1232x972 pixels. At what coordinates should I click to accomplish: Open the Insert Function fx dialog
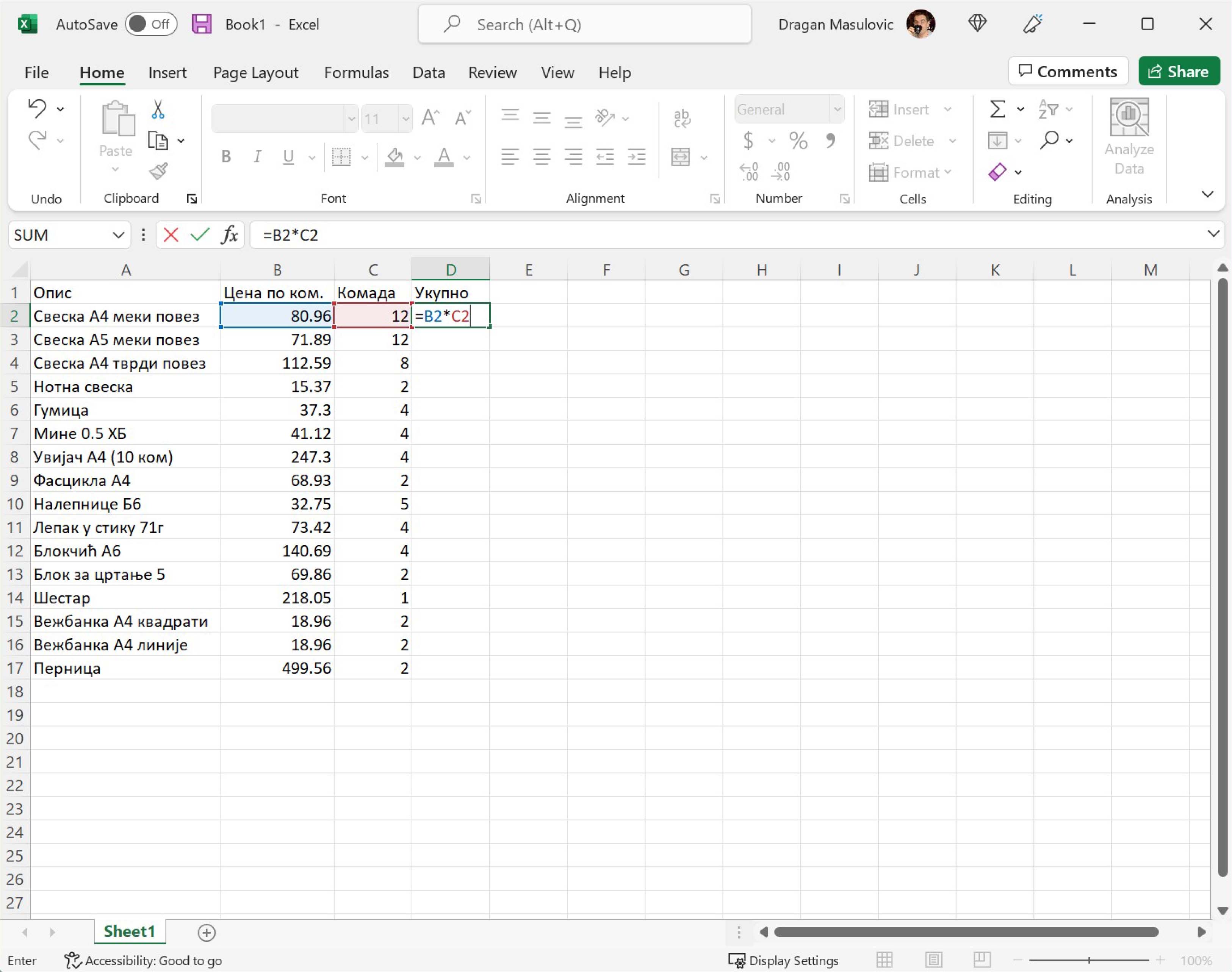tap(229, 234)
